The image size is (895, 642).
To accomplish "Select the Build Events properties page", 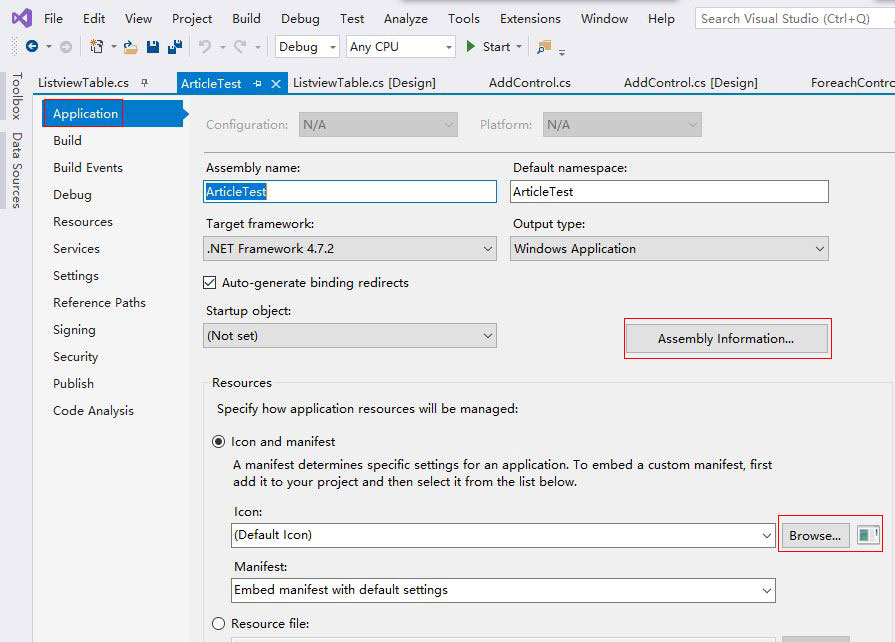I will (88, 168).
